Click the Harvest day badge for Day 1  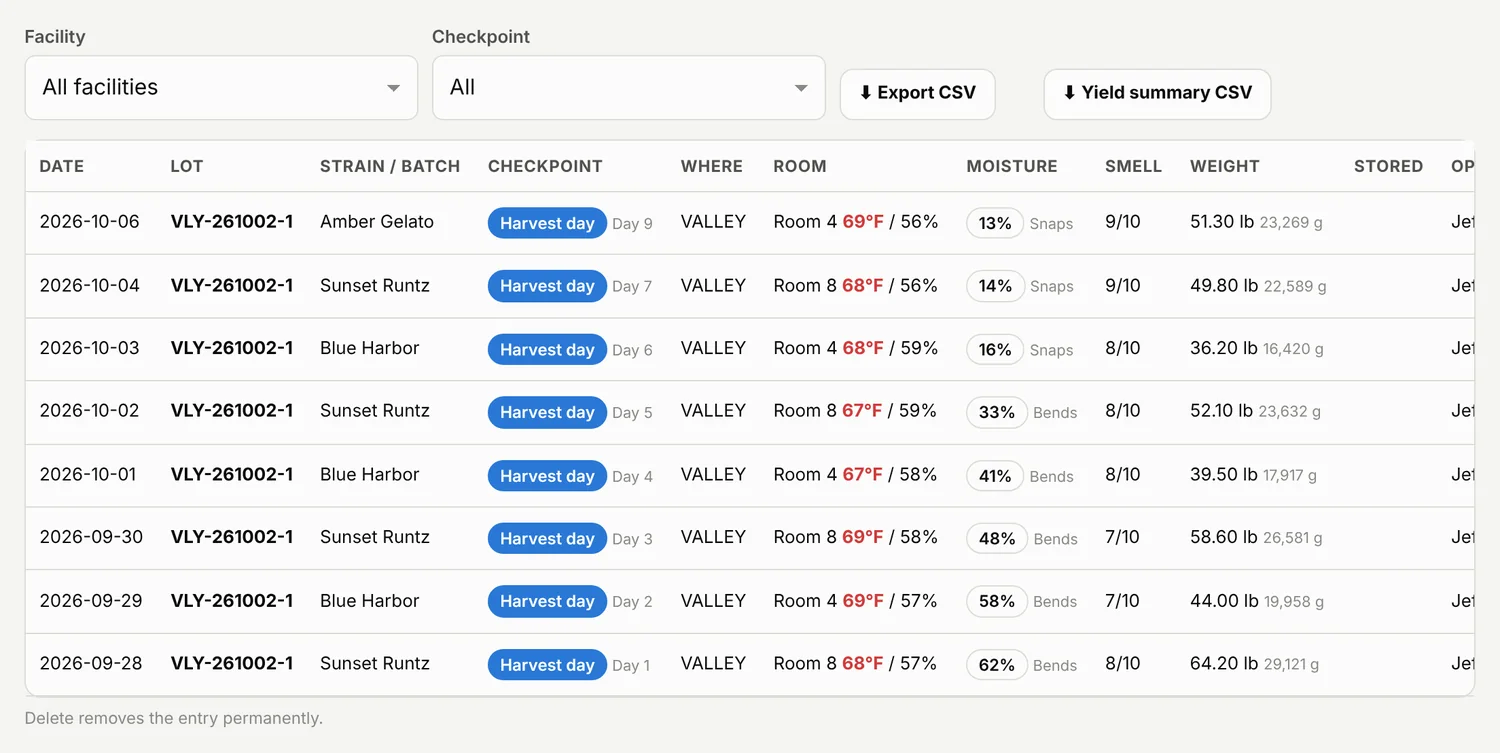click(x=547, y=665)
